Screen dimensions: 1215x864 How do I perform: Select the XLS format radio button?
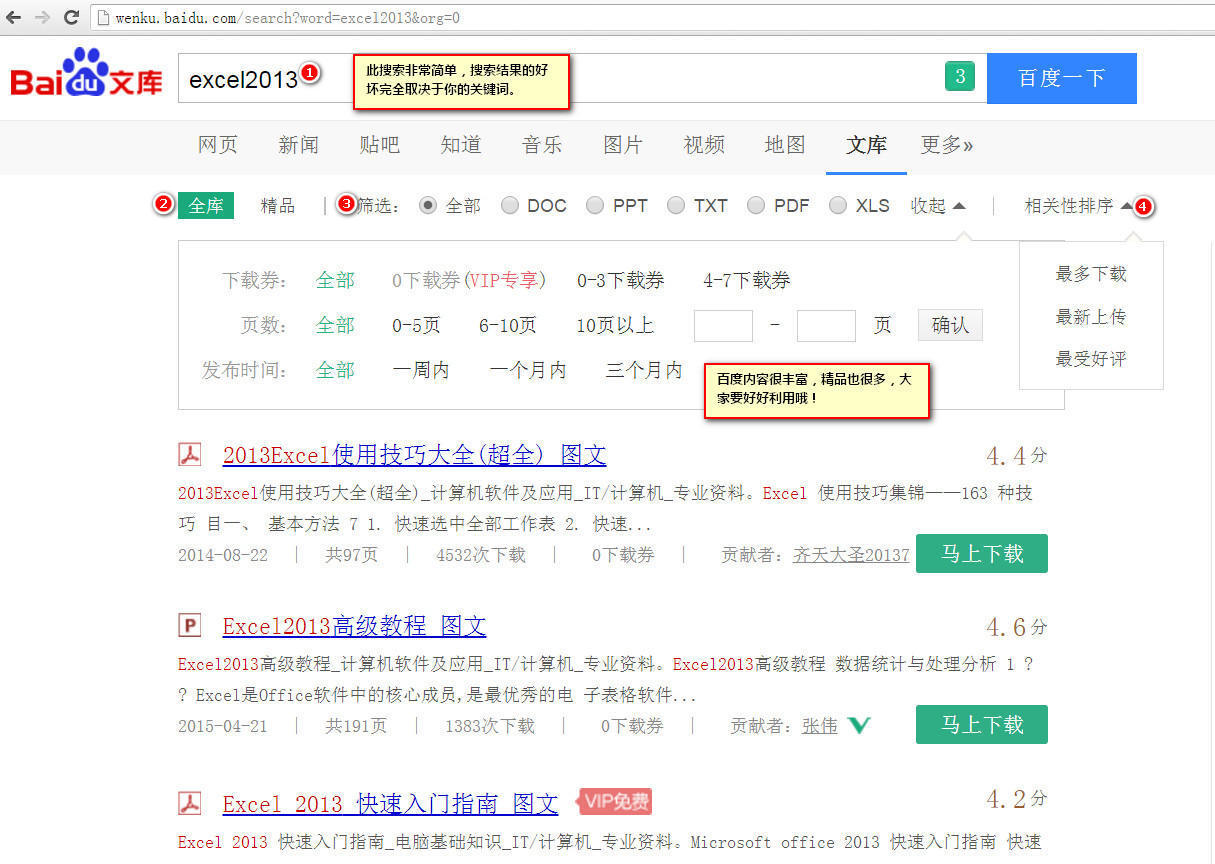coord(838,205)
